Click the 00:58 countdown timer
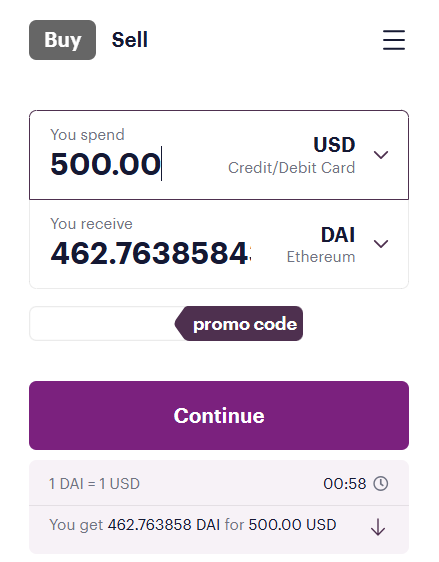Screen dimensions: 439x562 345,484
